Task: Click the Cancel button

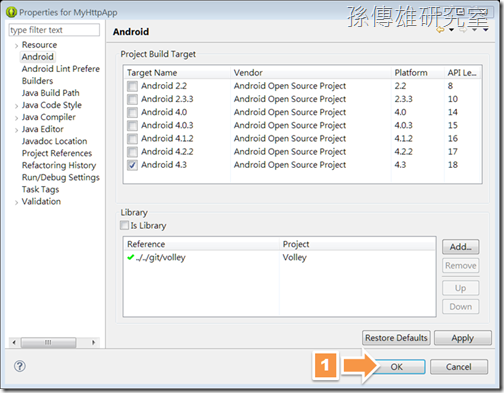Action: (459, 367)
